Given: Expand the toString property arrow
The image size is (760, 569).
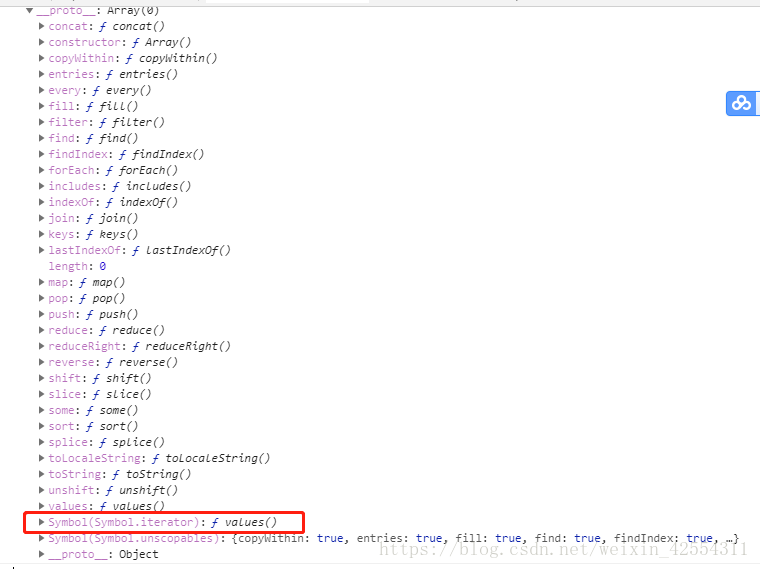Looking at the screenshot, I should point(42,474).
